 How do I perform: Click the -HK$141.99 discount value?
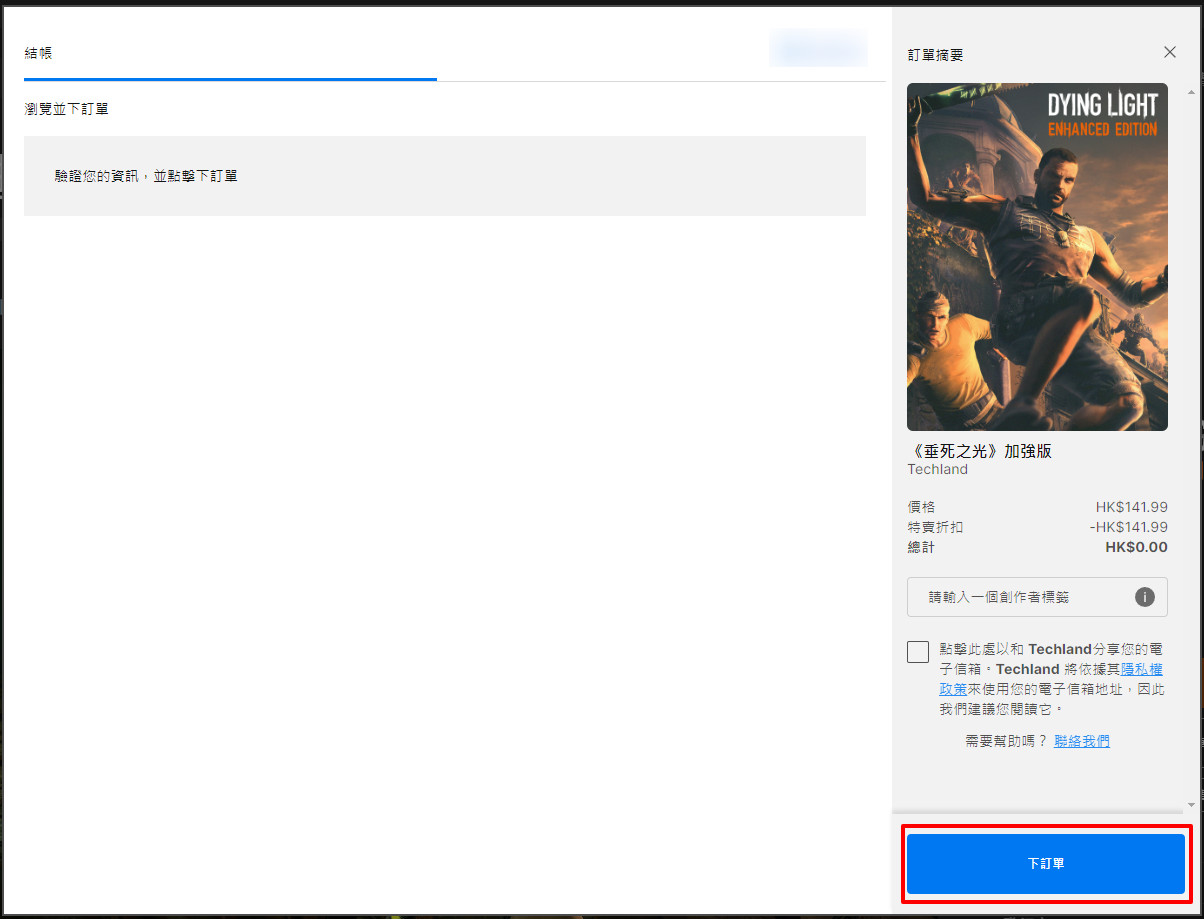pyautogui.click(x=1128, y=527)
